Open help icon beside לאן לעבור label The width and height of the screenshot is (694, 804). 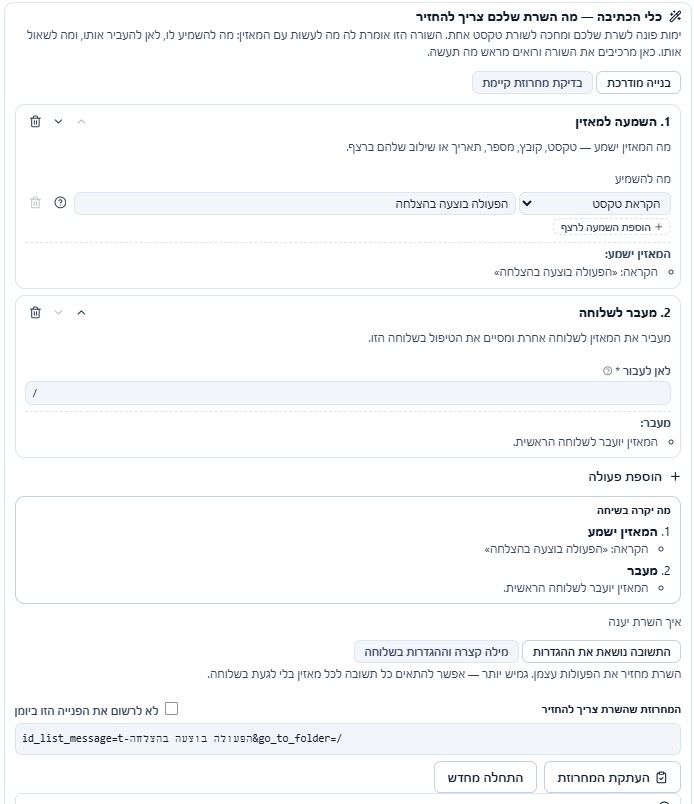coord(607,371)
